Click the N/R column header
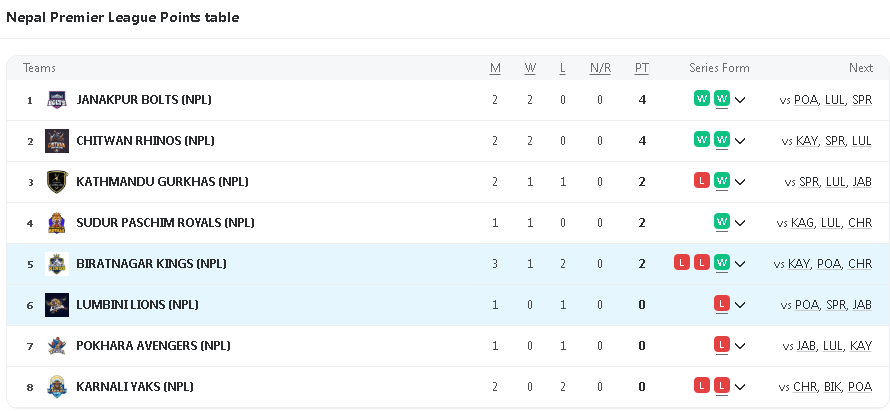The height and width of the screenshot is (411, 890). click(600, 68)
